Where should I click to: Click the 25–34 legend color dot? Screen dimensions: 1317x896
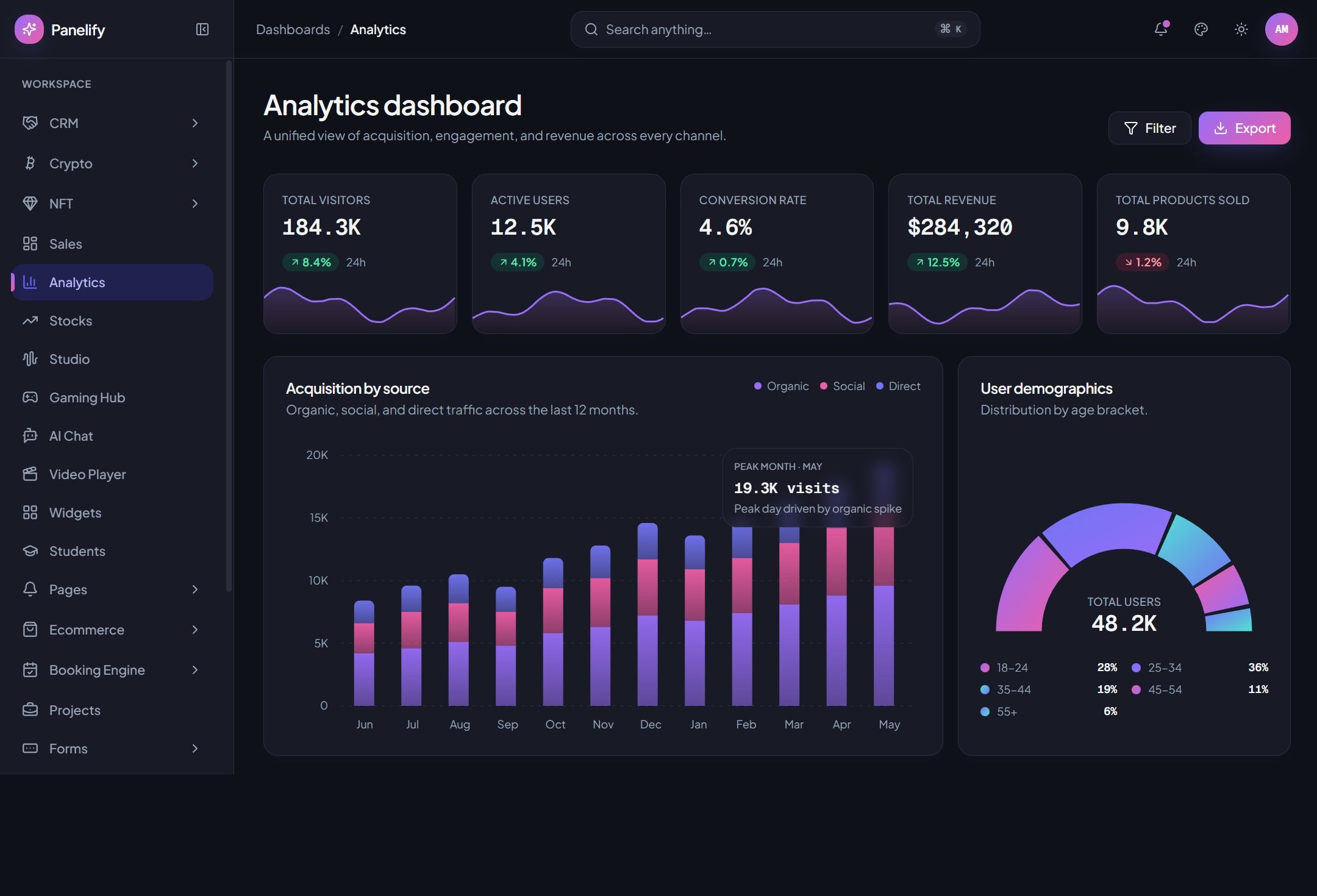click(x=1136, y=667)
